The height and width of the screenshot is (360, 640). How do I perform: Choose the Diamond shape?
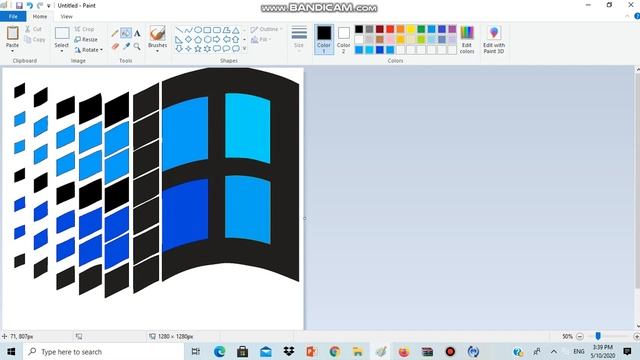click(x=188, y=40)
